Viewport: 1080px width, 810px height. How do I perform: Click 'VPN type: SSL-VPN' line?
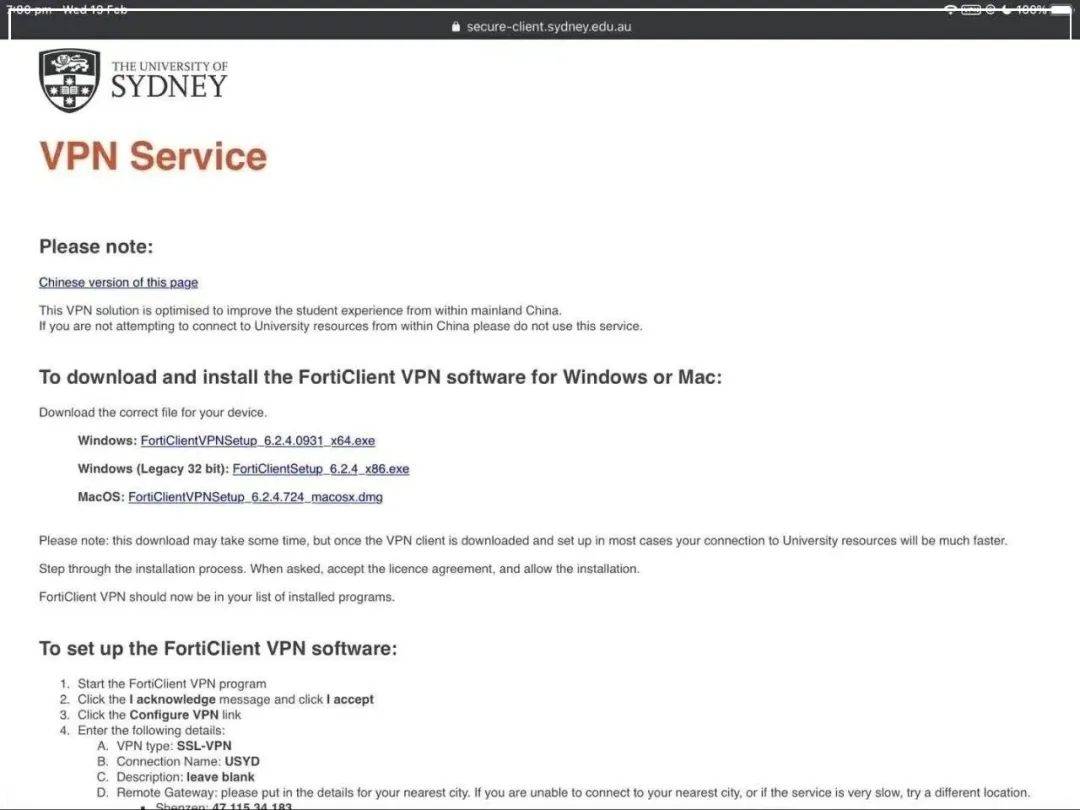coord(174,746)
